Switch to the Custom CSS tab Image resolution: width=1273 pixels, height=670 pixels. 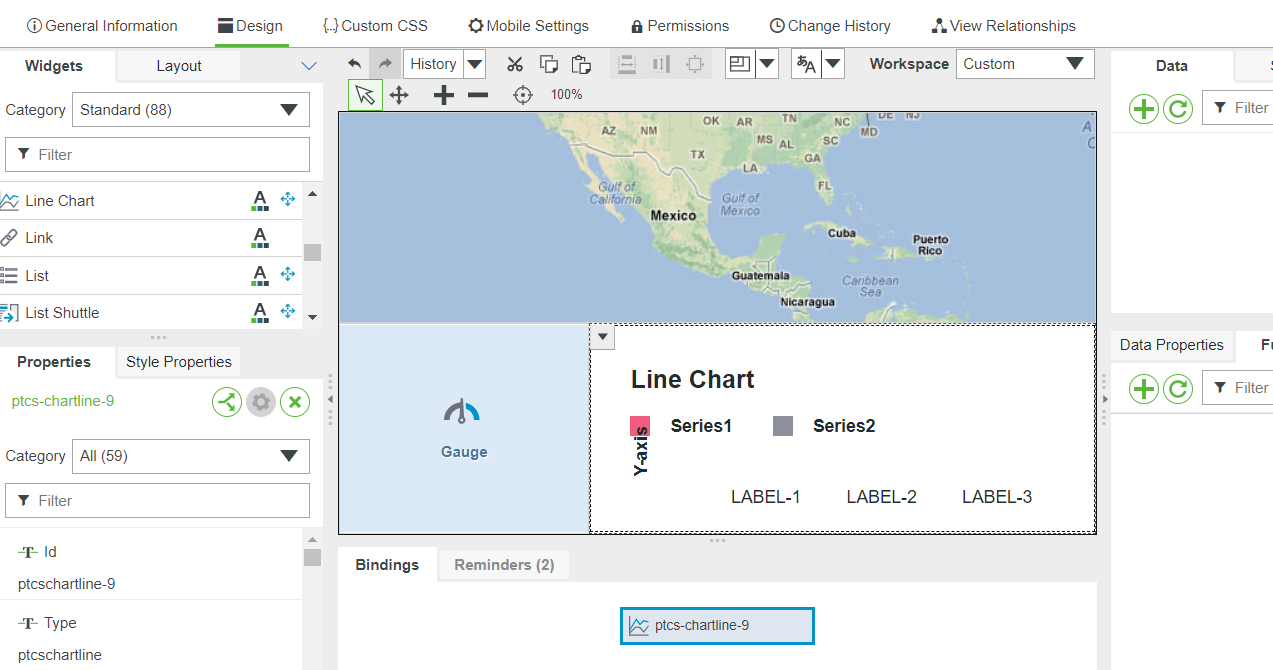pyautogui.click(x=374, y=26)
